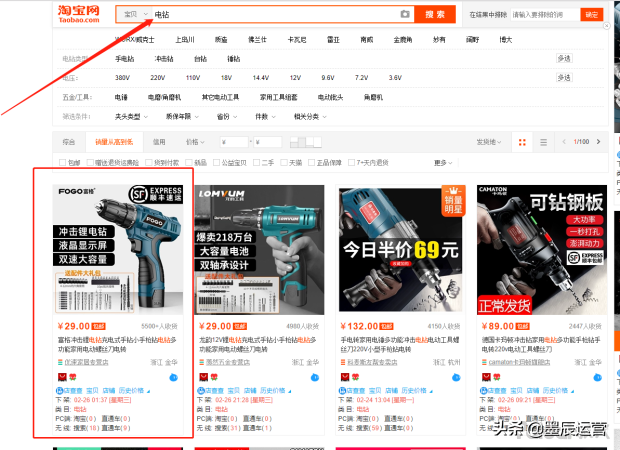Viewport: 620px width, 450px height.
Task: Select 电锤 hardware category
Action: point(121,97)
